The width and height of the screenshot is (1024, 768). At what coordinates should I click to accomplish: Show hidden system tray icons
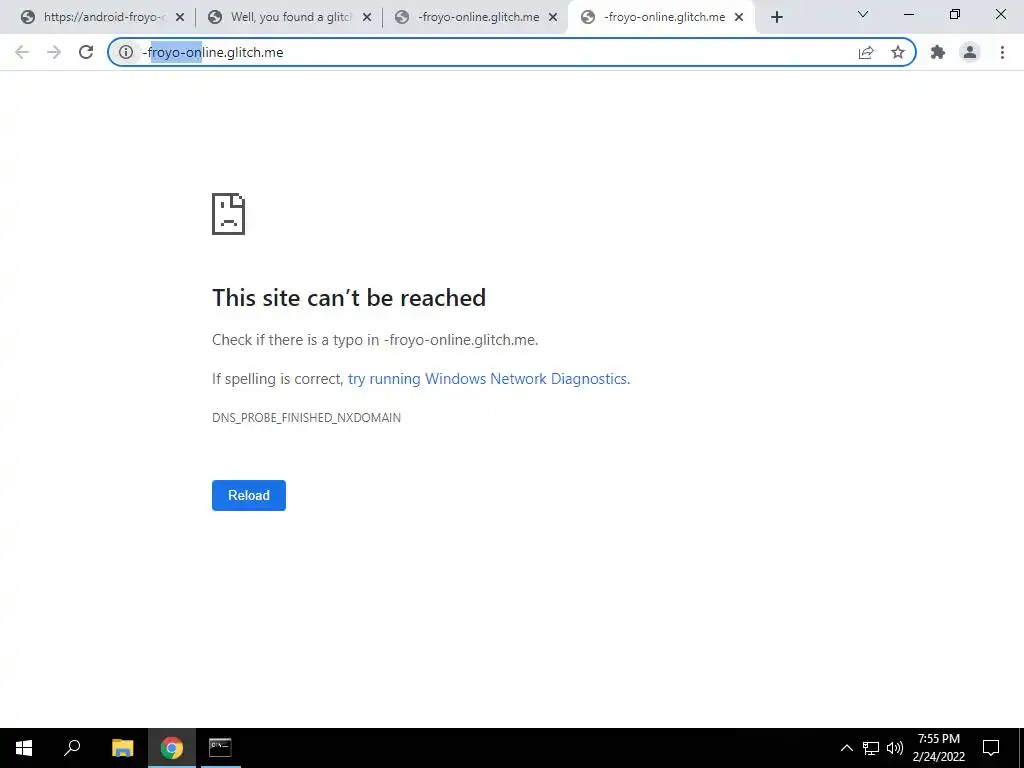click(846, 748)
